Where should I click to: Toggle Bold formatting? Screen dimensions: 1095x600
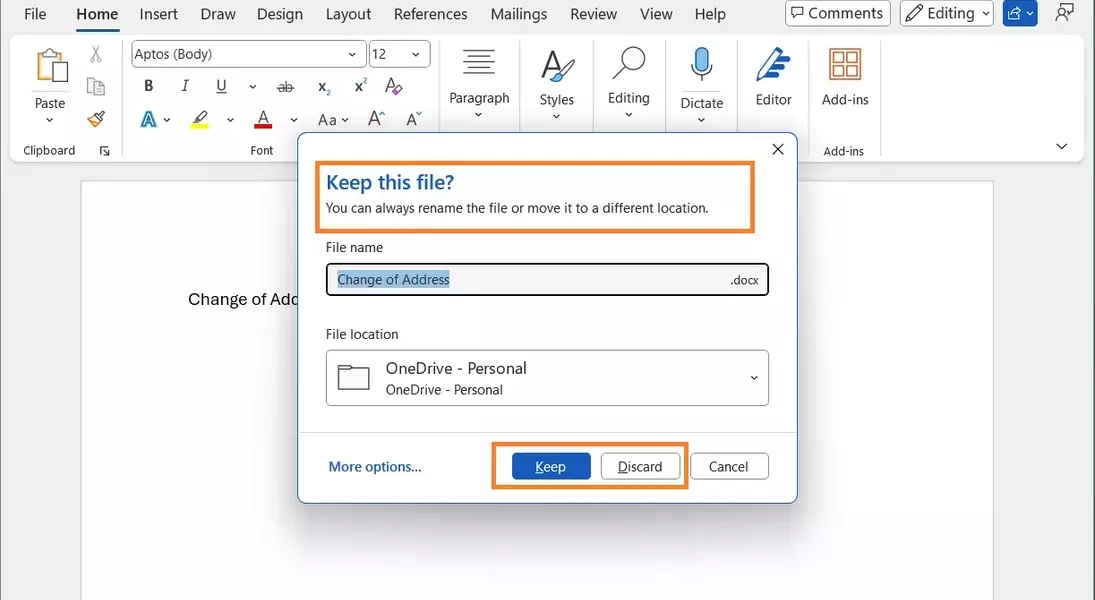149,86
